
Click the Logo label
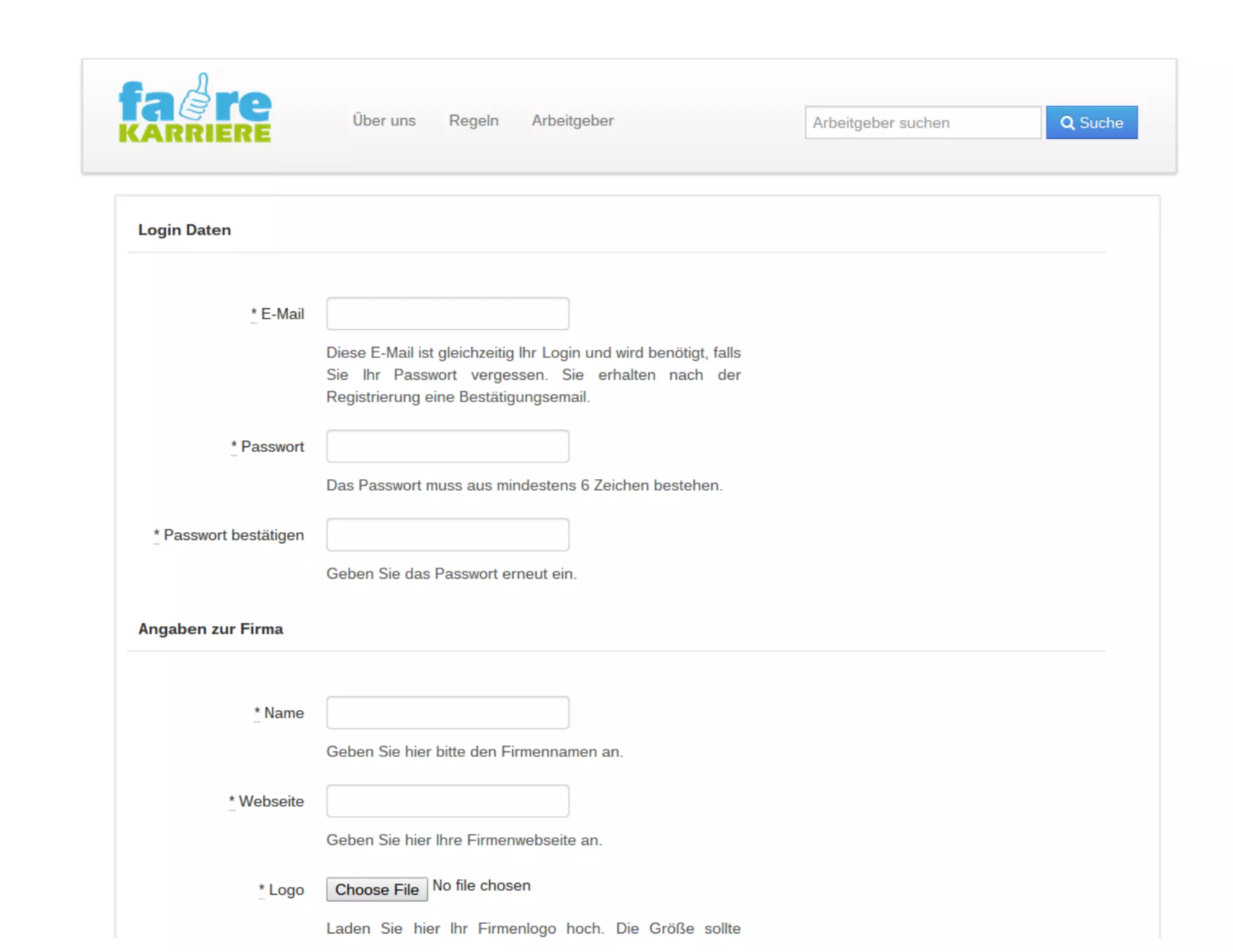(281, 891)
